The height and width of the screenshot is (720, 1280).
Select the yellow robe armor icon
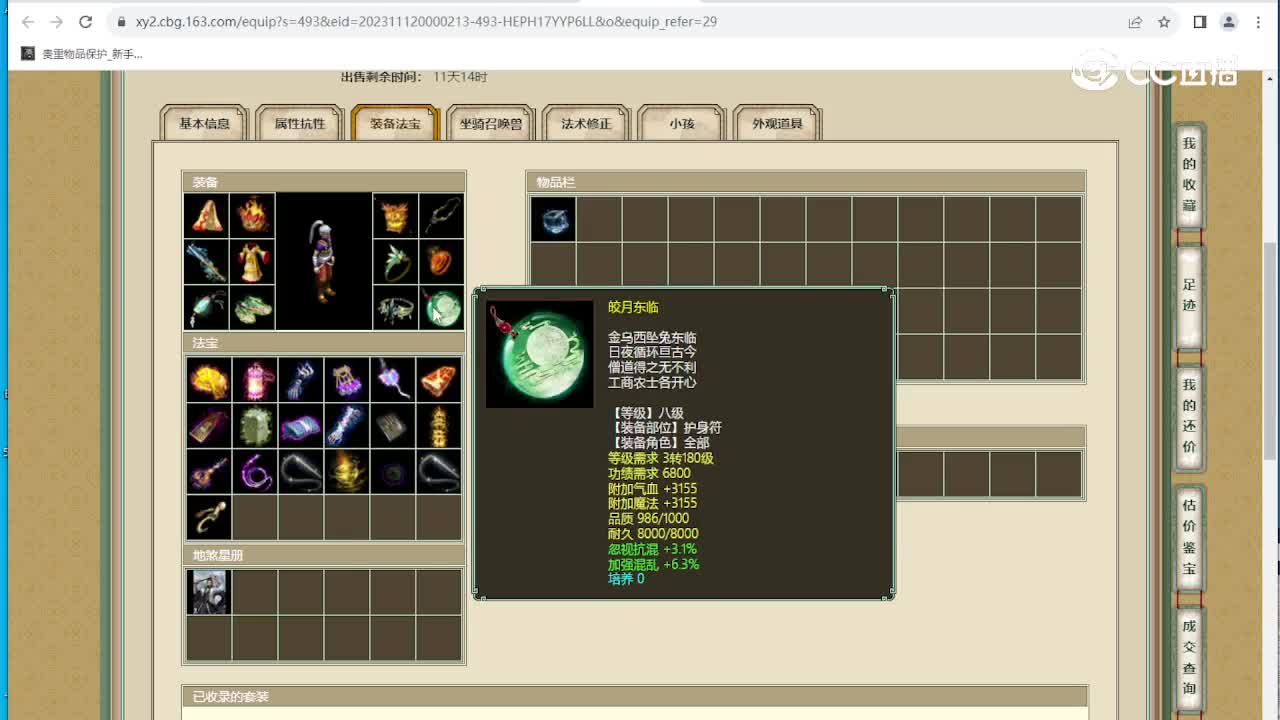tap(252, 262)
